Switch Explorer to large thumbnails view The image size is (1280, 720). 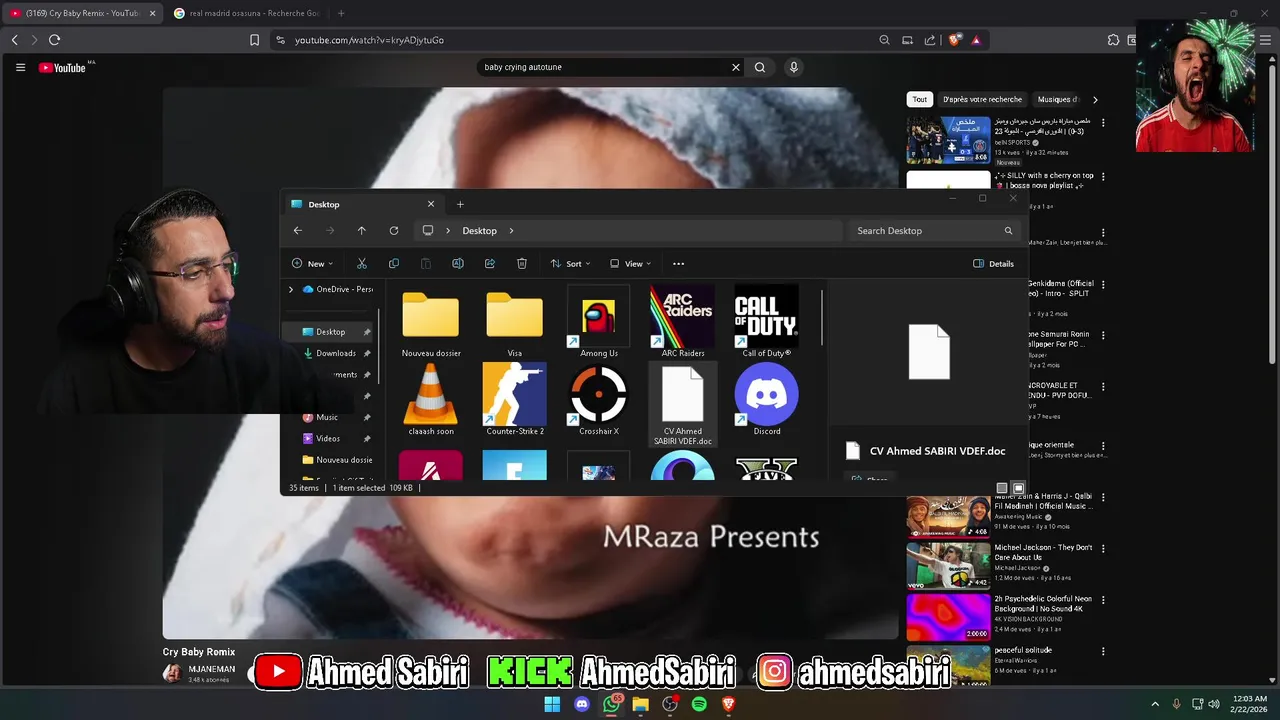point(1018,488)
